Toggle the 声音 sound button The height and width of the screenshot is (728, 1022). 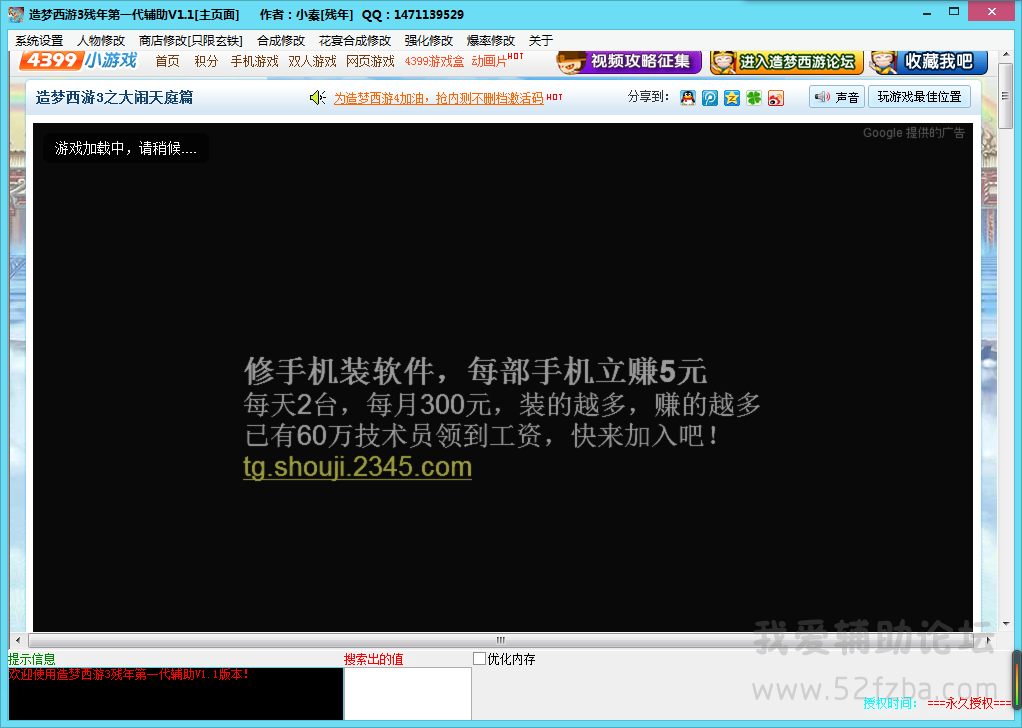coord(837,97)
